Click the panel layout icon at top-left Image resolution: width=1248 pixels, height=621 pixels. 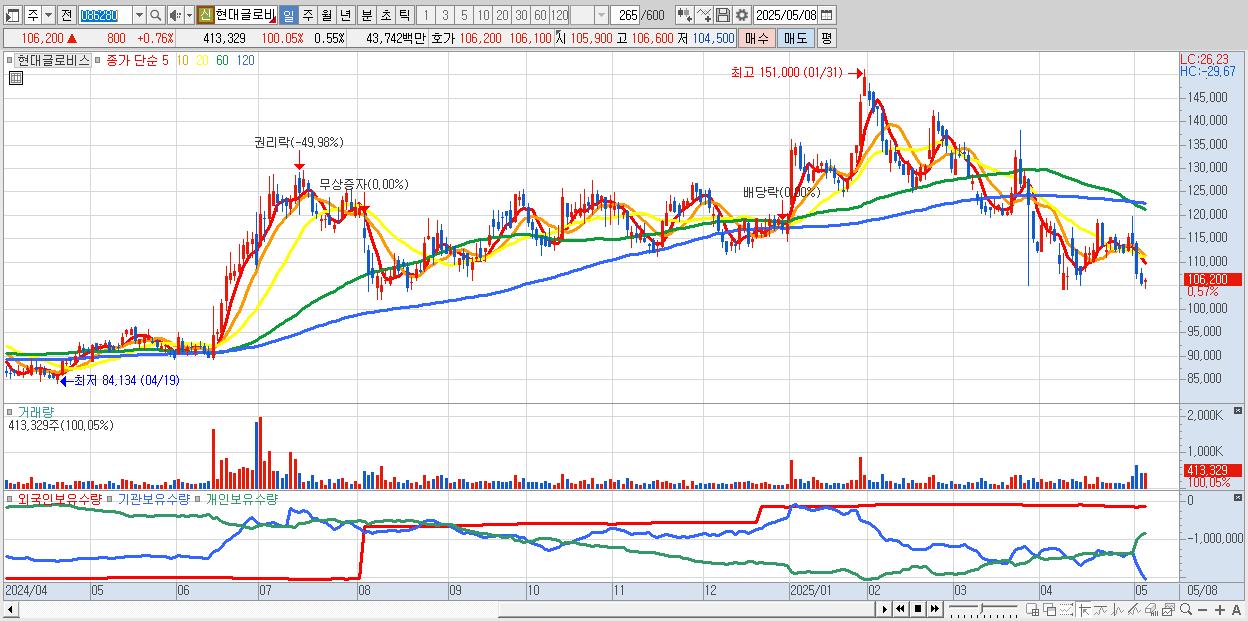click(11, 15)
